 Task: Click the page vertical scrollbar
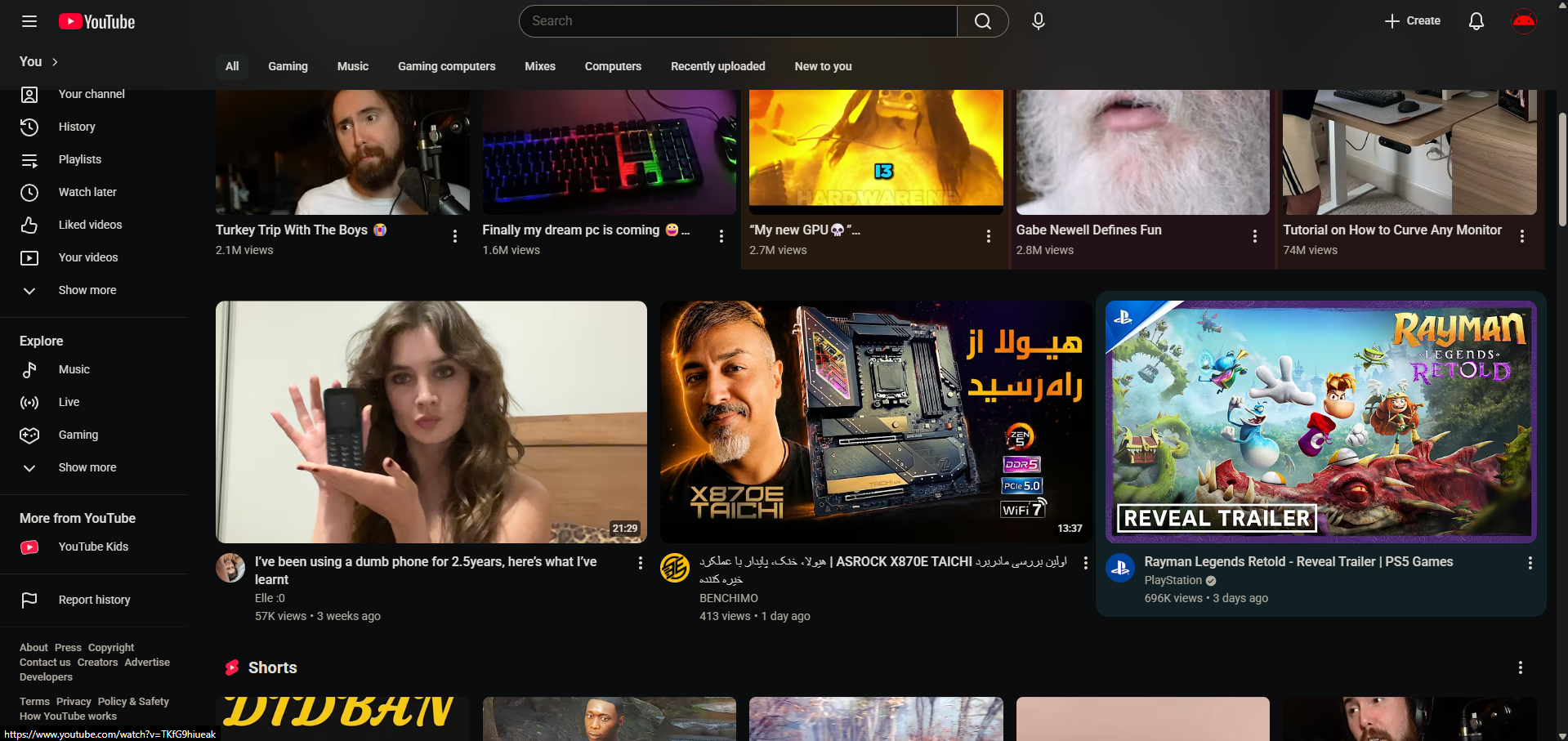[1562, 170]
